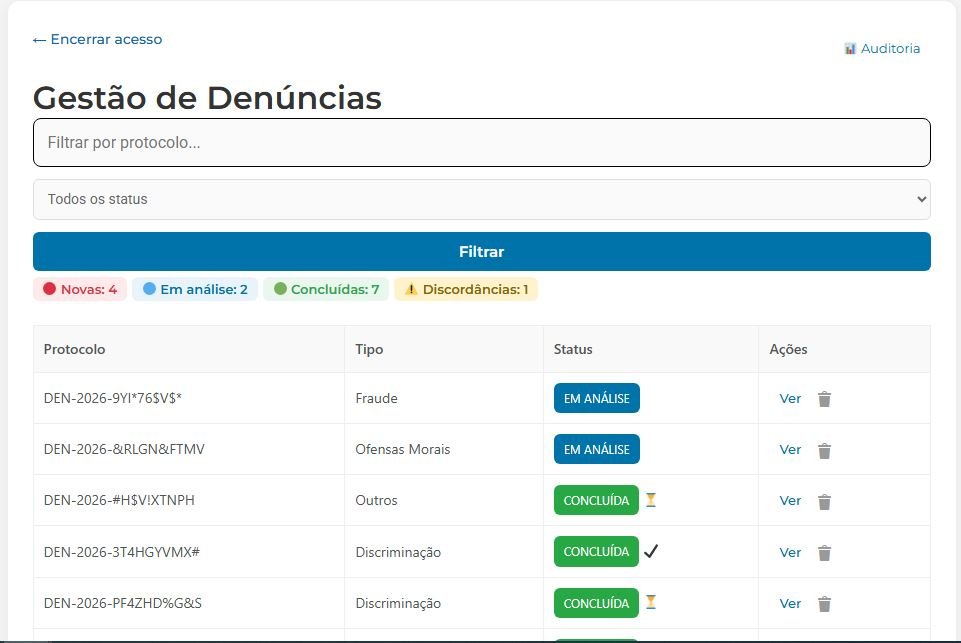The width and height of the screenshot is (961, 643).
Task: Delete the DEN-2026-&RLGN&FTMV complaint via trash icon
Action: click(x=824, y=451)
